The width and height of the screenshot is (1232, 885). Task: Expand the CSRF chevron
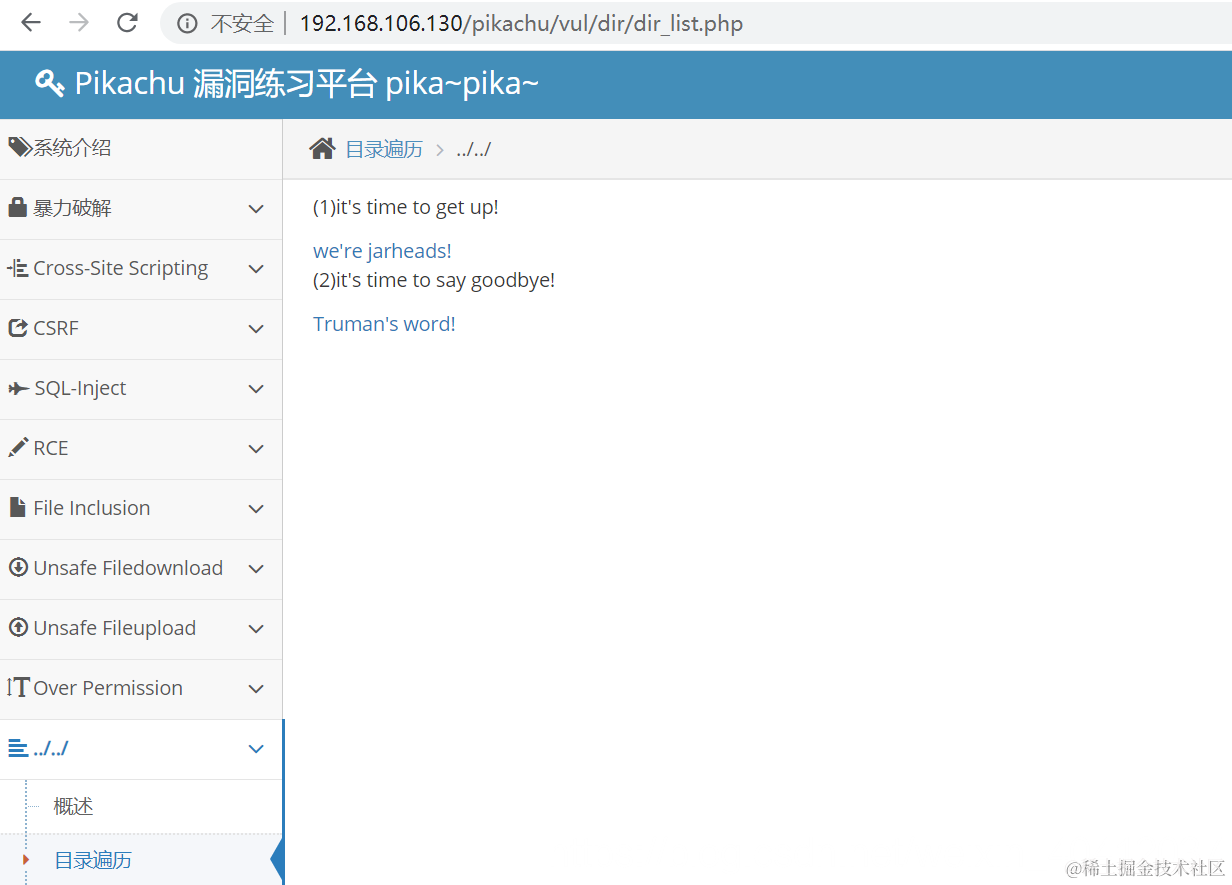(x=256, y=329)
